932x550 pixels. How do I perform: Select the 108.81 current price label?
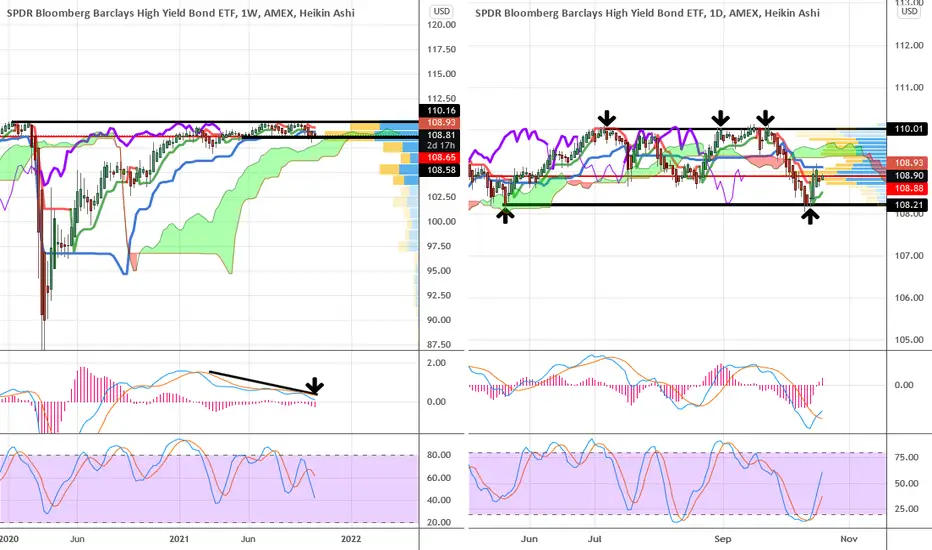(x=439, y=135)
